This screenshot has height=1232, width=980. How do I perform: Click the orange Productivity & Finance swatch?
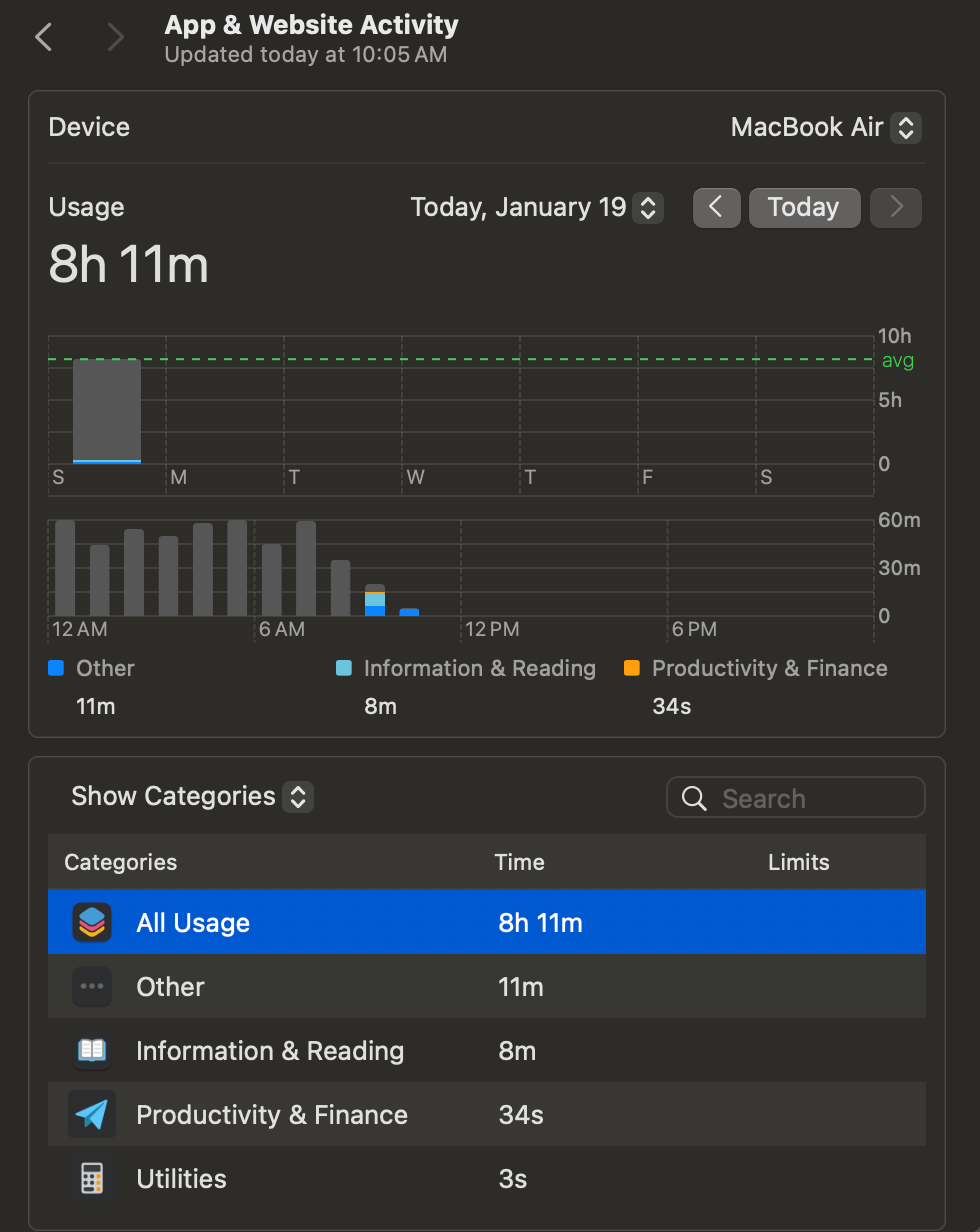[631, 668]
